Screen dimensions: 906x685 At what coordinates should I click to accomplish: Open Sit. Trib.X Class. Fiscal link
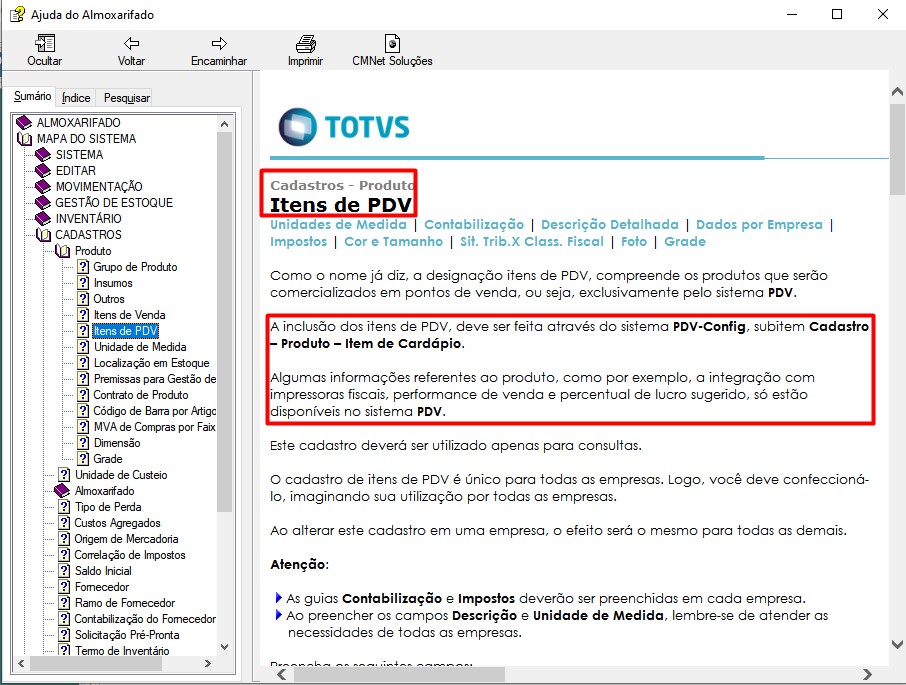532,241
